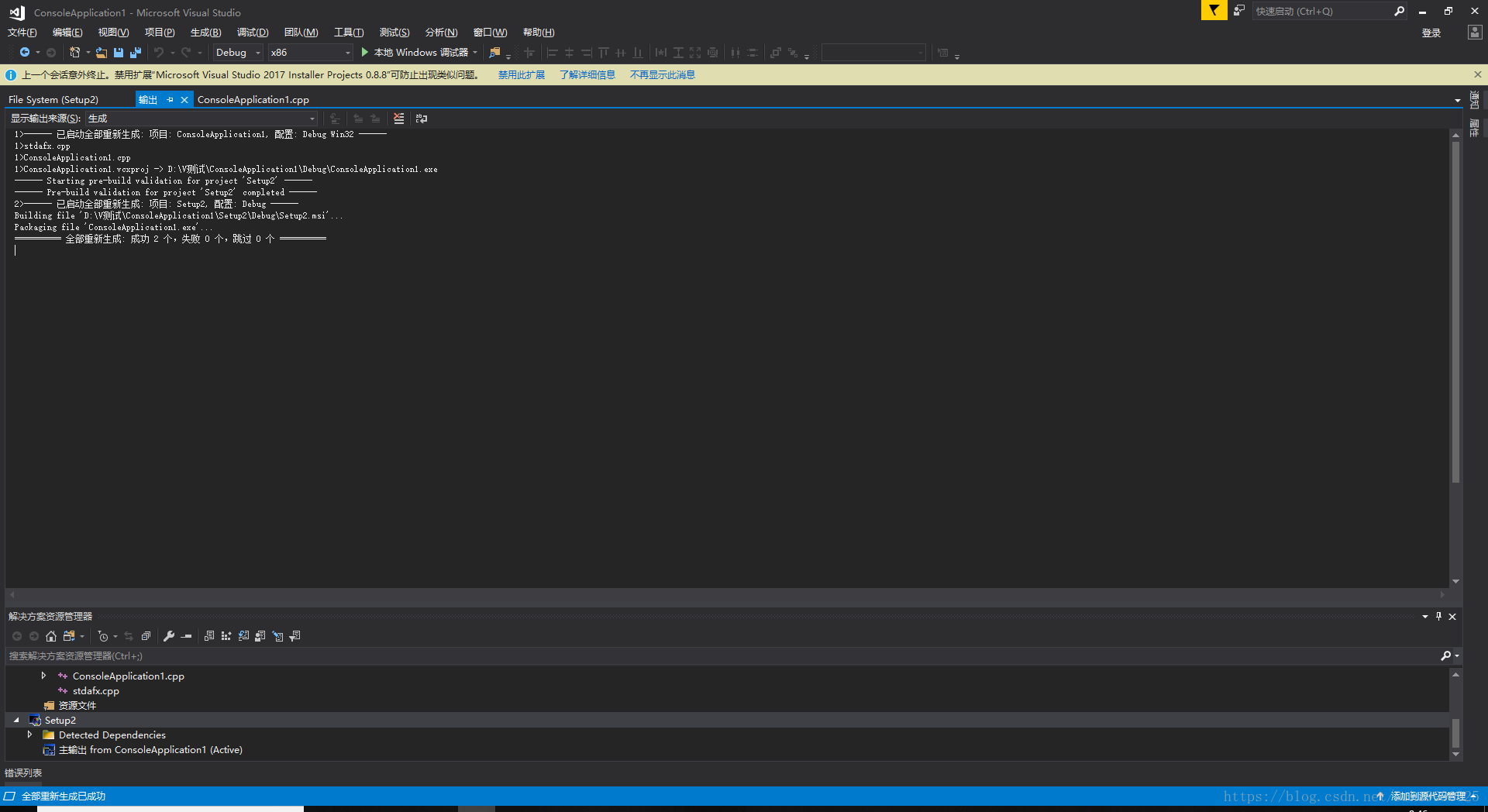The height and width of the screenshot is (812, 1488).
Task: Click the send feedback icon beside Quick Launch
Action: [x=1239, y=11]
